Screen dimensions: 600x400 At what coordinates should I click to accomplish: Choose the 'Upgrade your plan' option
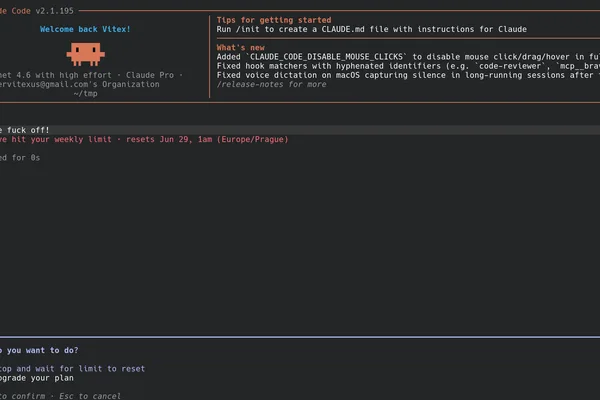tap(37, 378)
